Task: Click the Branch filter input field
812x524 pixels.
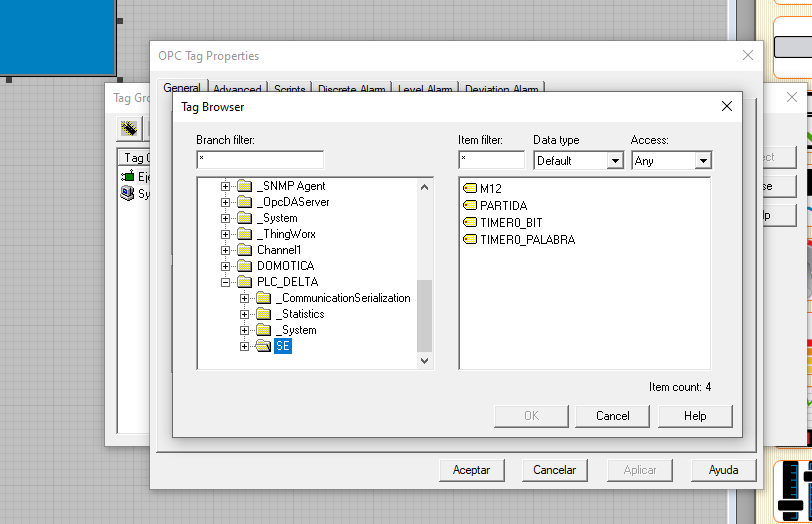Action: point(260,160)
